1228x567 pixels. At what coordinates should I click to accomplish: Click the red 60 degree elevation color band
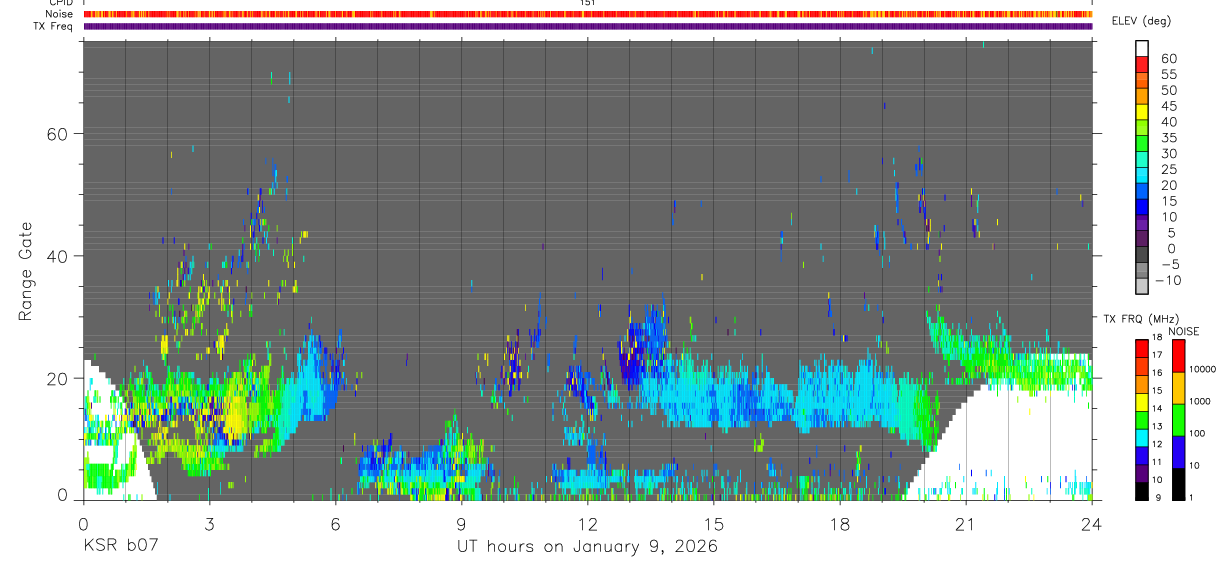tap(1143, 64)
